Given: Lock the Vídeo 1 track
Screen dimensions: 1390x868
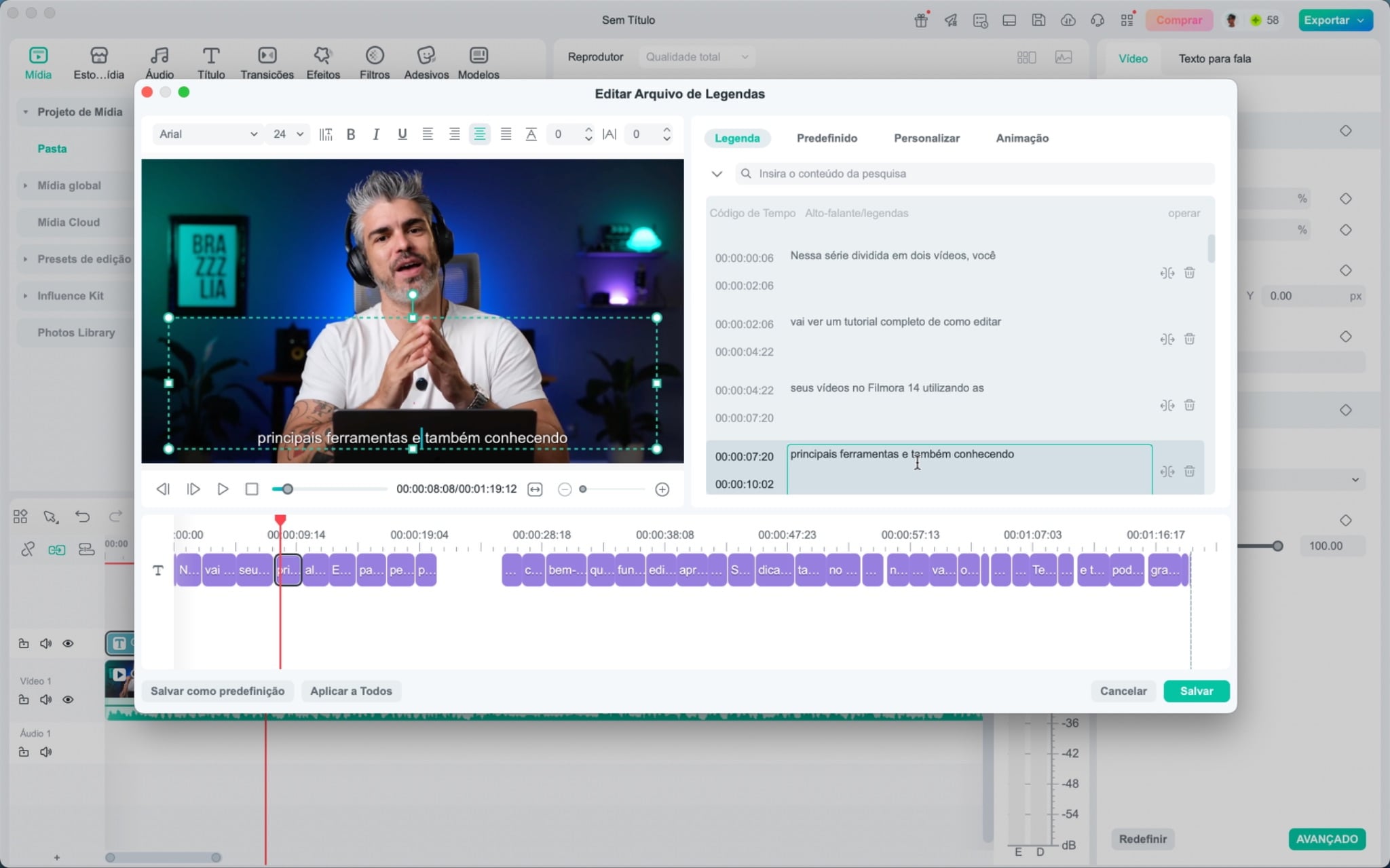Looking at the screenshot, I should point(24,700).
